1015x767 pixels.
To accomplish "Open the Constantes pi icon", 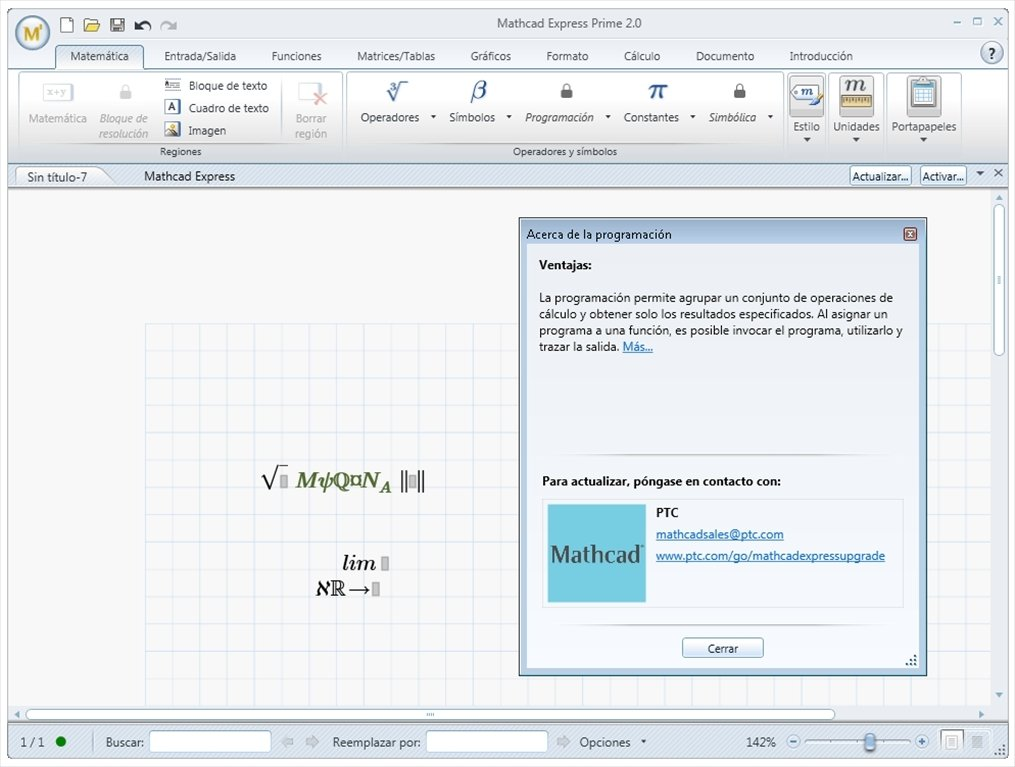I will coord(658,91).
